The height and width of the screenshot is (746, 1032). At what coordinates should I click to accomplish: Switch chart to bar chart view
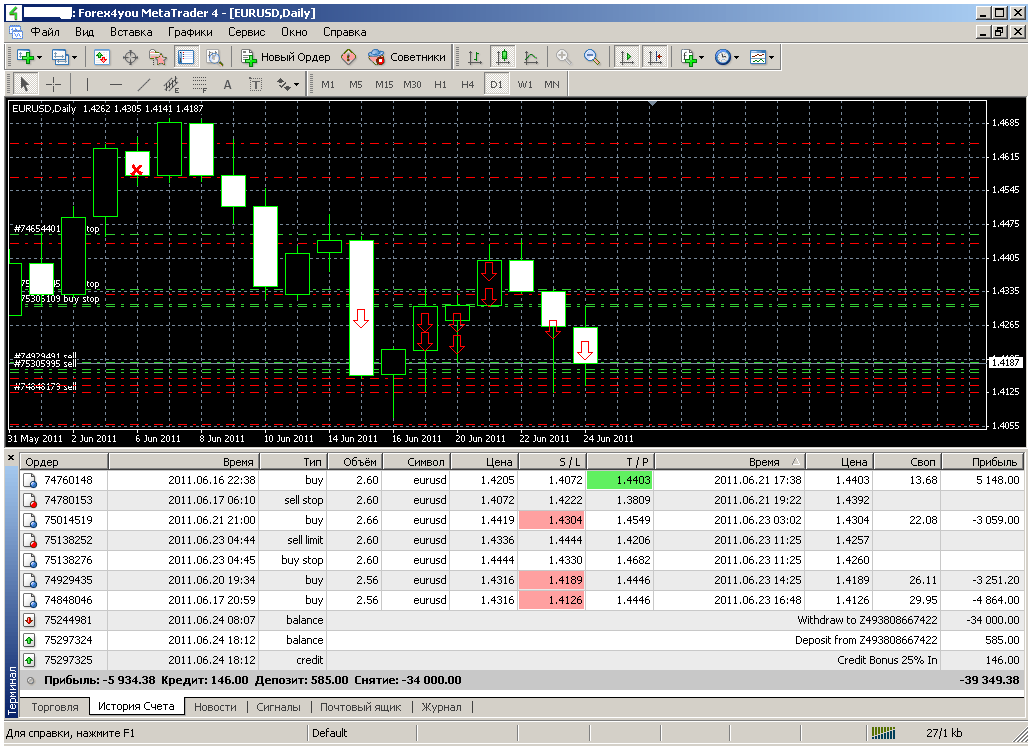(475, 57)
